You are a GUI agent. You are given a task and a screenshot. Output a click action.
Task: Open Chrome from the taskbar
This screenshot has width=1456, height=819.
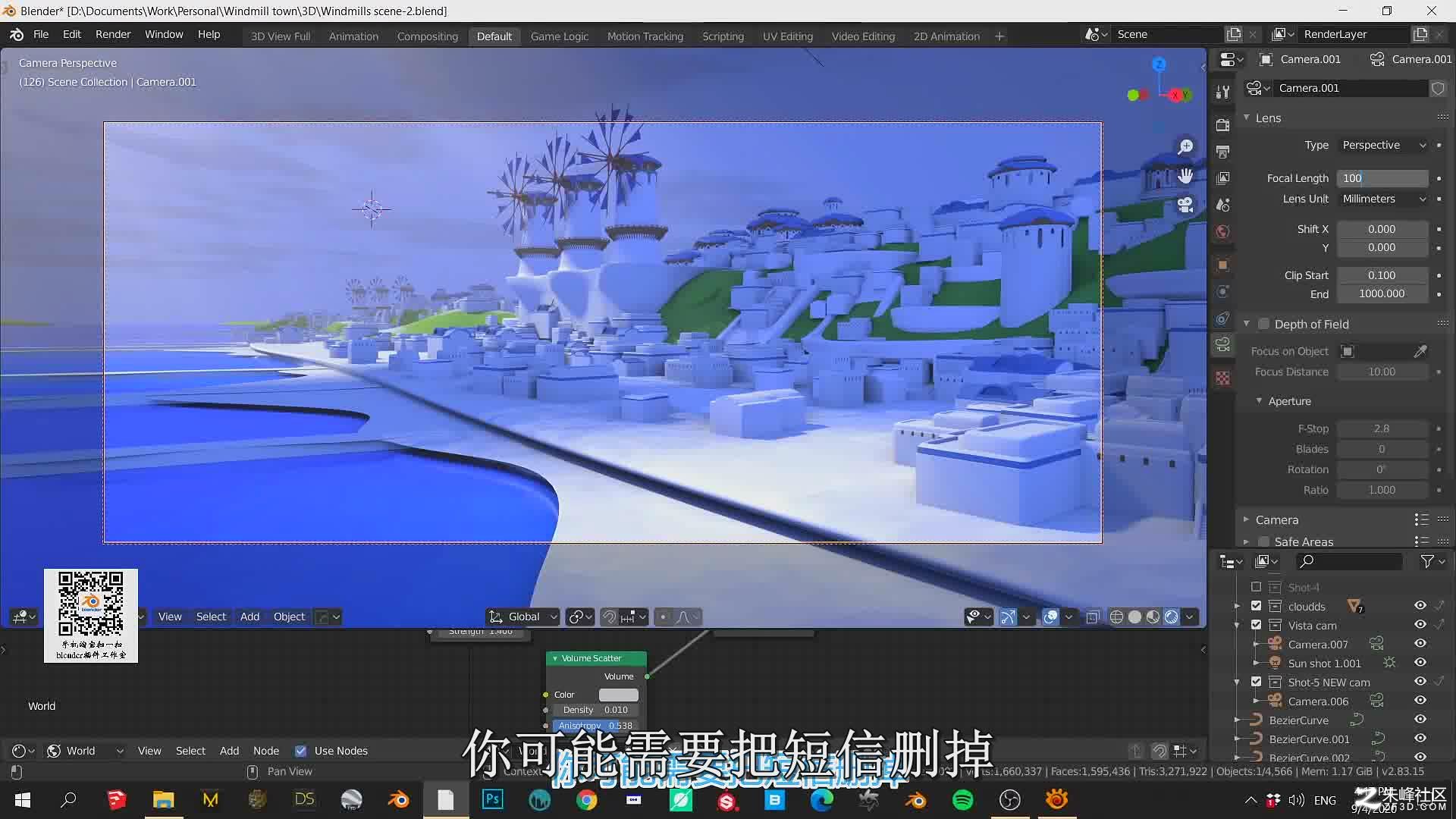point(587,800)
